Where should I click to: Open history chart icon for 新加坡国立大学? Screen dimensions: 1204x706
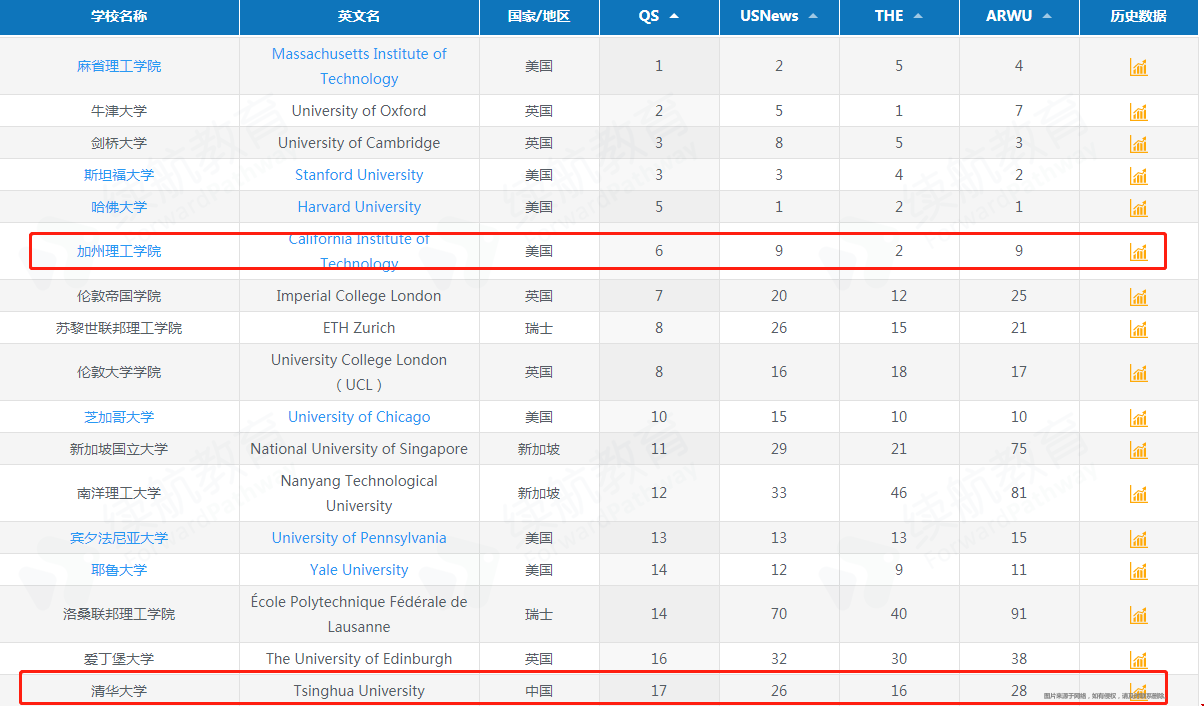(1138, 450)
